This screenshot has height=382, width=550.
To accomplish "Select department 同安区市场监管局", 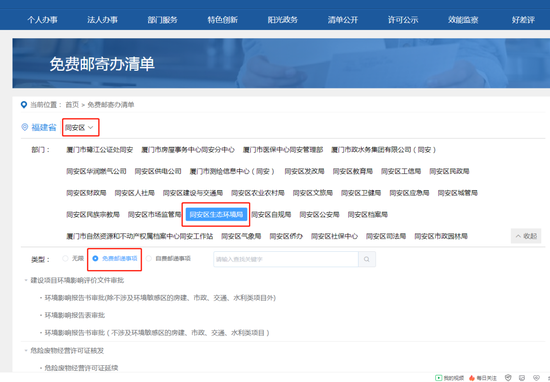I will click(x=154, y=214).
